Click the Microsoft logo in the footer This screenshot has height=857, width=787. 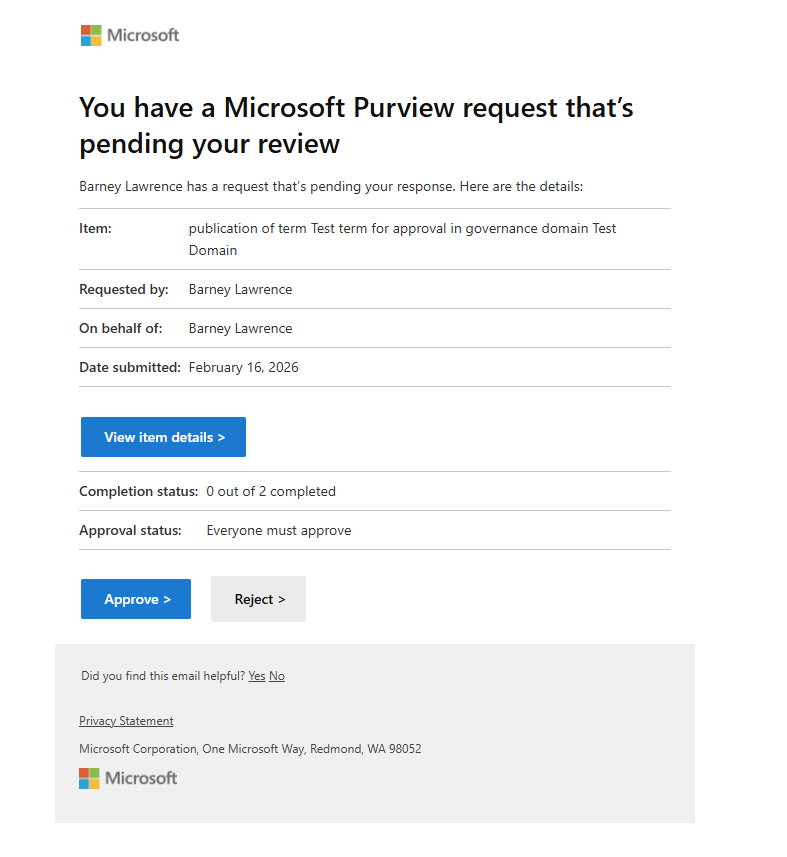coord(128,778)
